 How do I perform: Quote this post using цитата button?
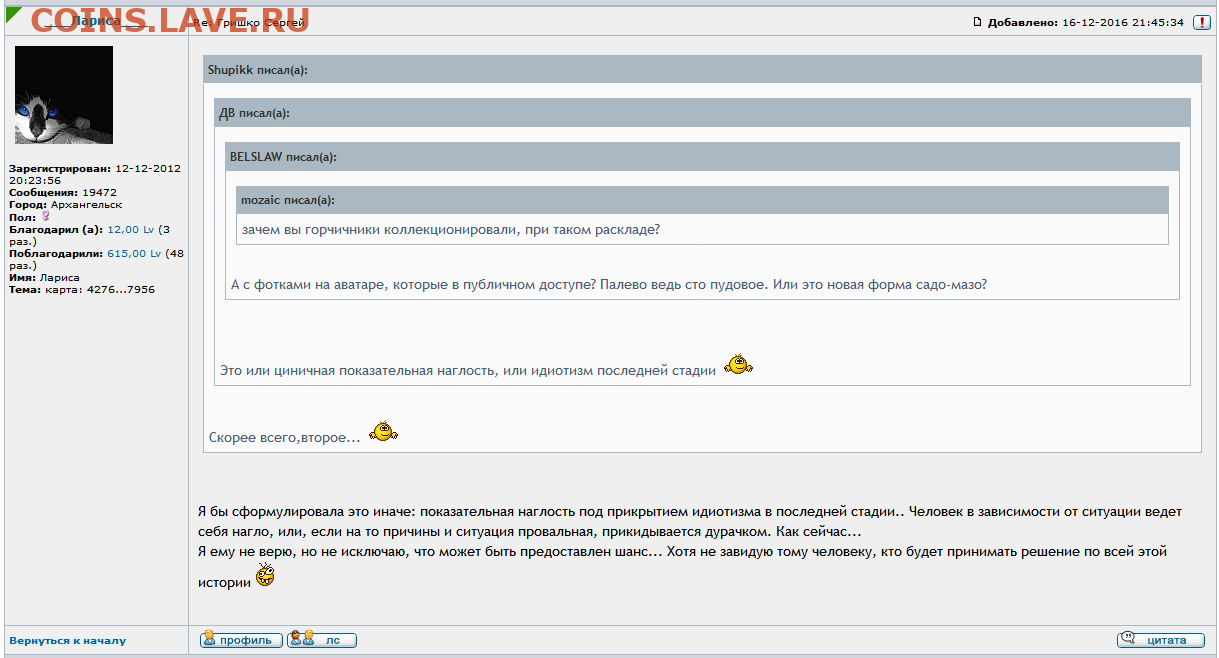(x=1159, y=640)
